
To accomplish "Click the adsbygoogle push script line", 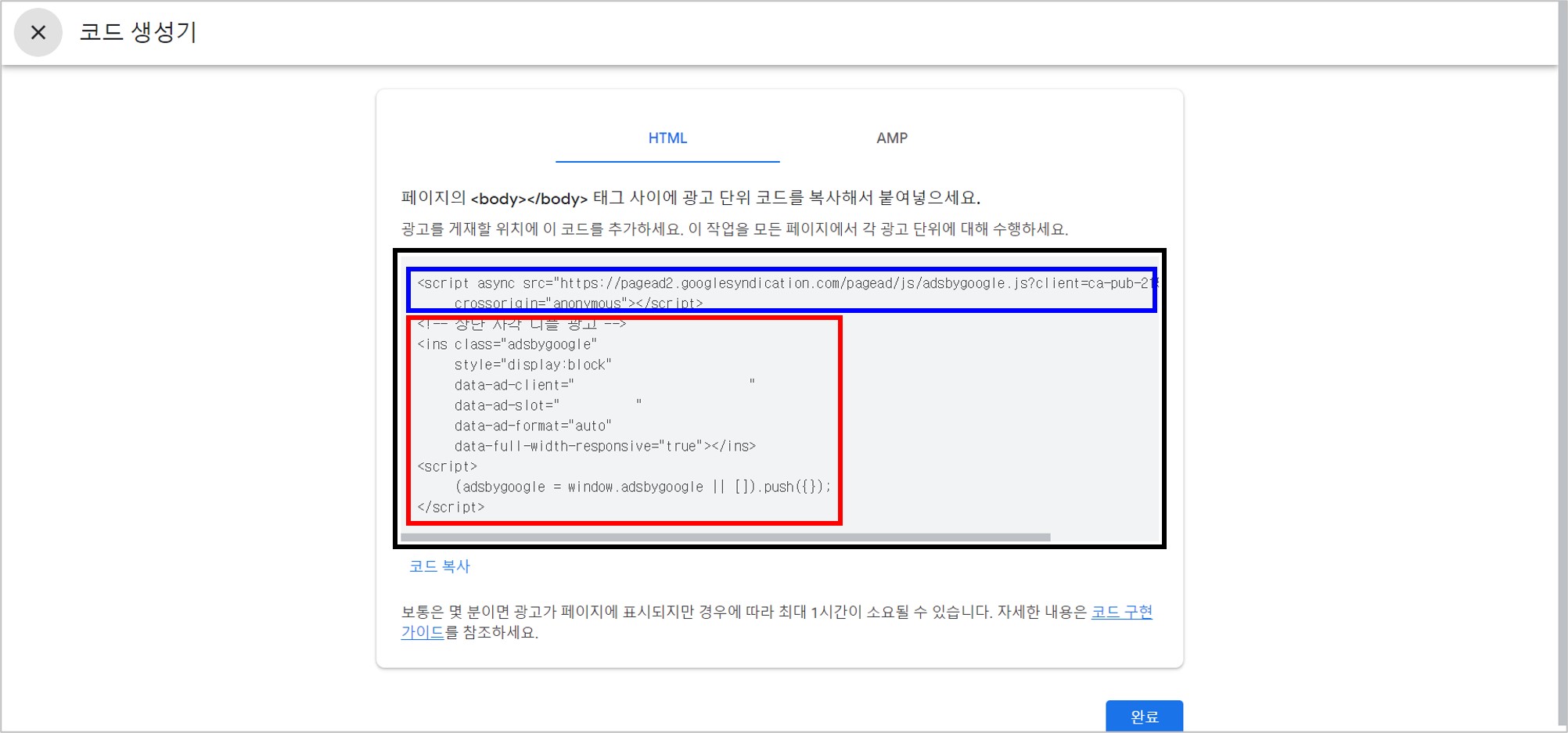I will pos(642,487).
